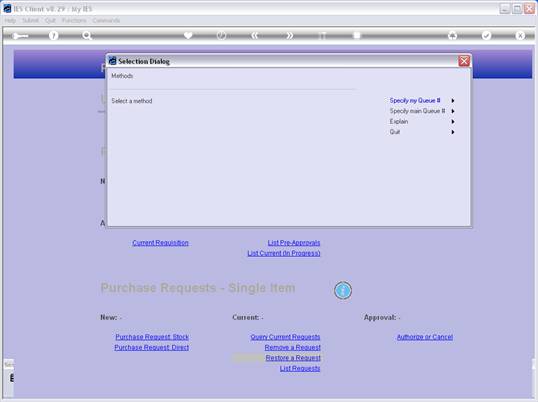Click the magnifier search icon
The image size is (538, 402).
87,36
